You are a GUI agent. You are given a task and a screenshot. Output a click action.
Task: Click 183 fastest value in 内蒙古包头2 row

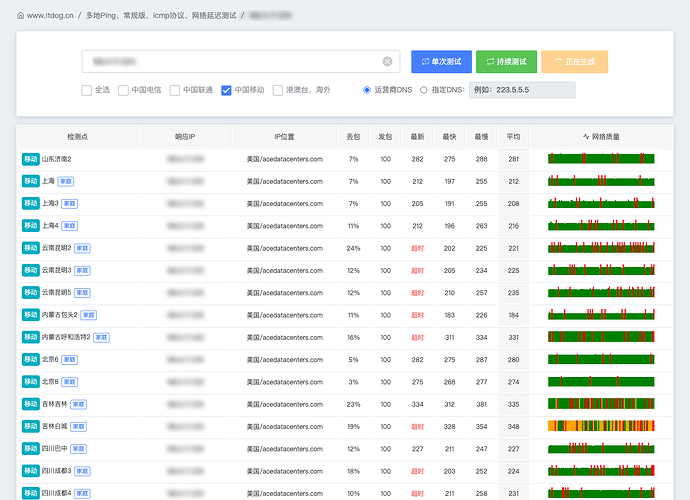point(449,315)
